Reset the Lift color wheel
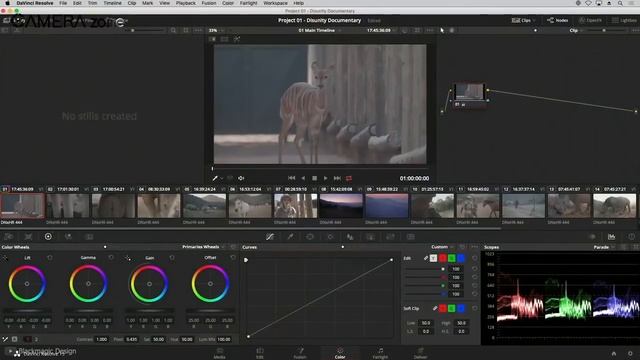640x360 pixels. click(50, 258)
